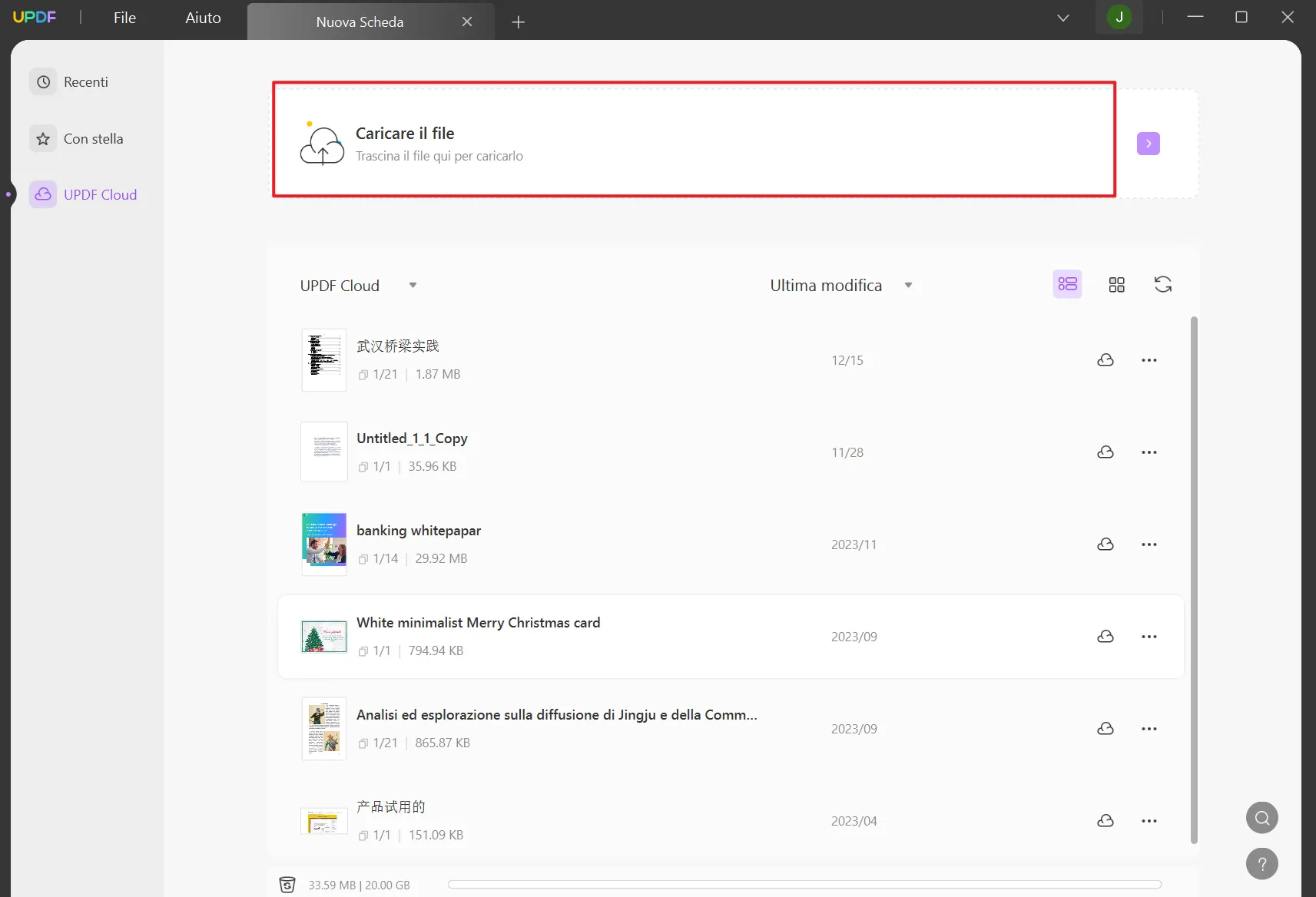Click file name 产品试用的

point(390,807)
